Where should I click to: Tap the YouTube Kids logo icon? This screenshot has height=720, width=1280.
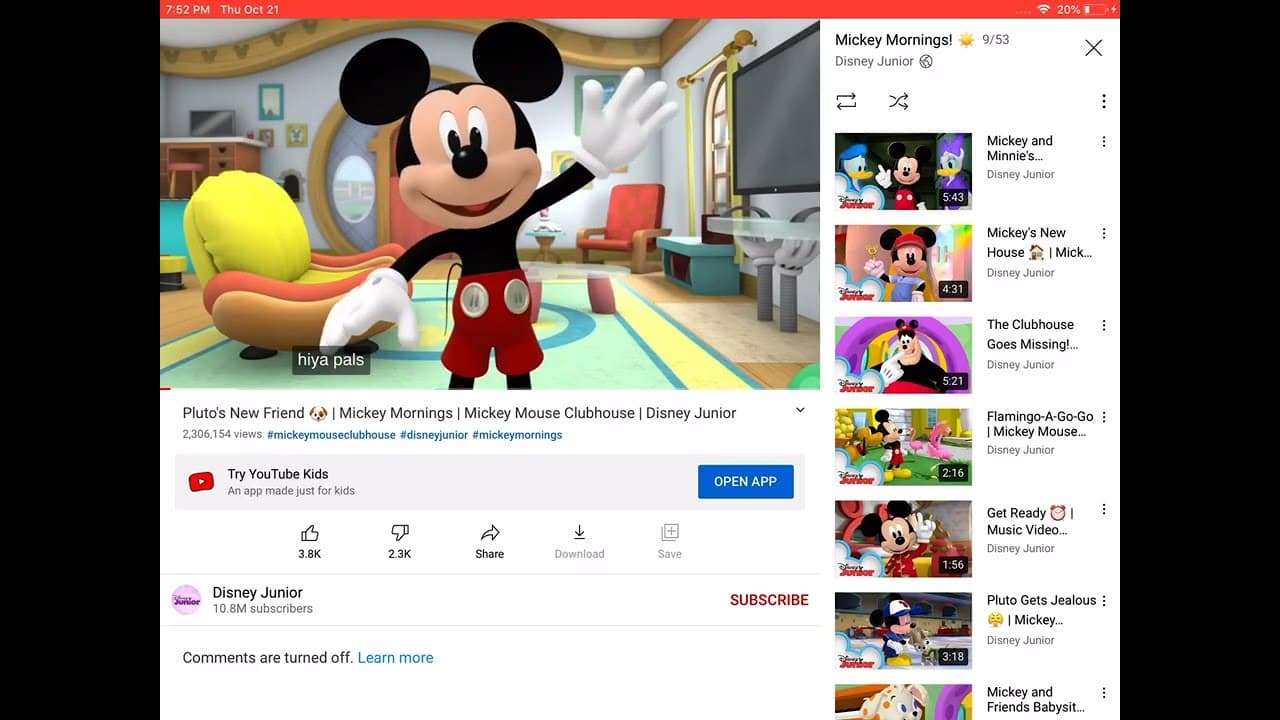pos(201,482)
